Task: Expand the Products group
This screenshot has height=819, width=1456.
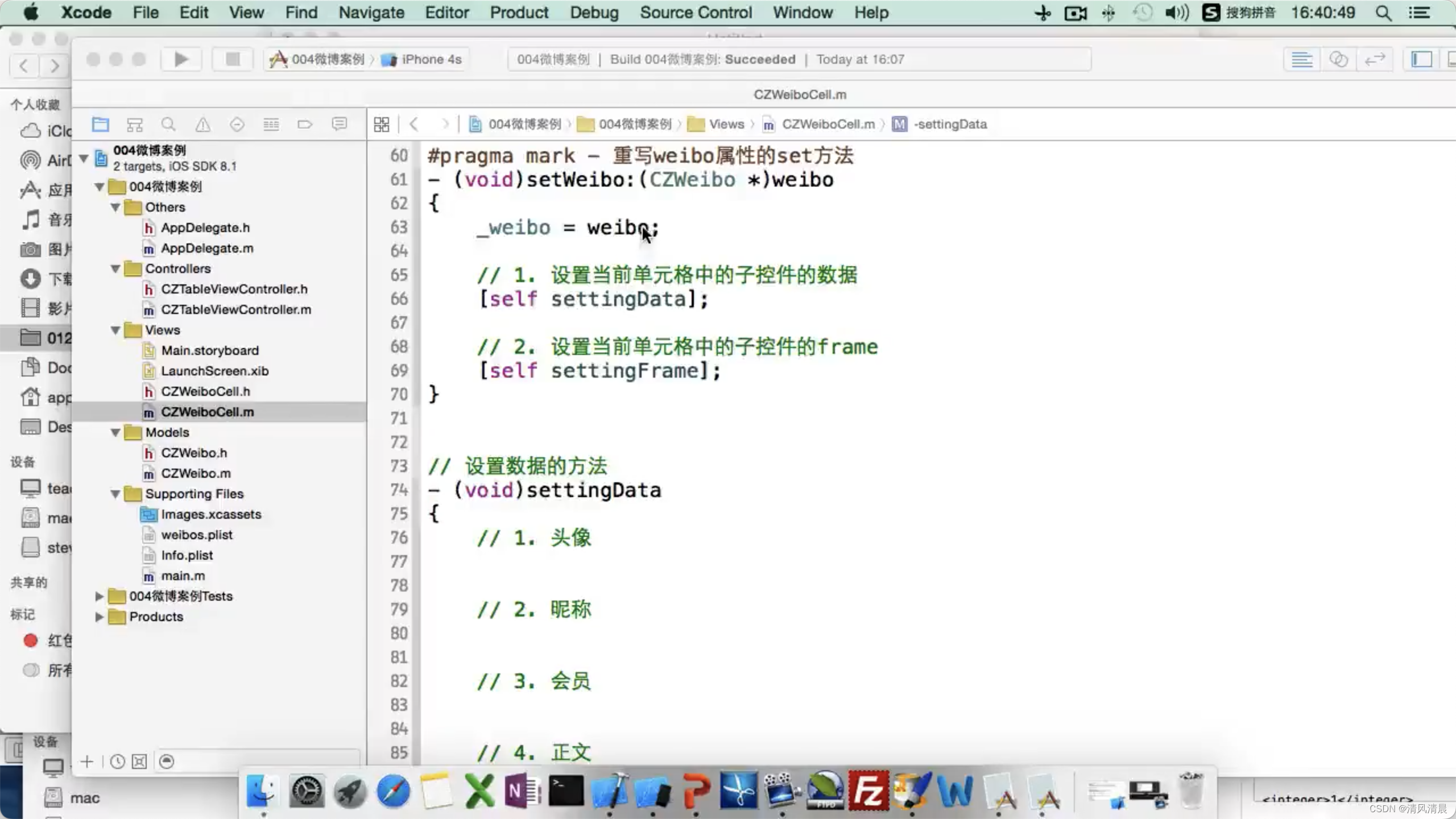Action: tap(99, 617)
